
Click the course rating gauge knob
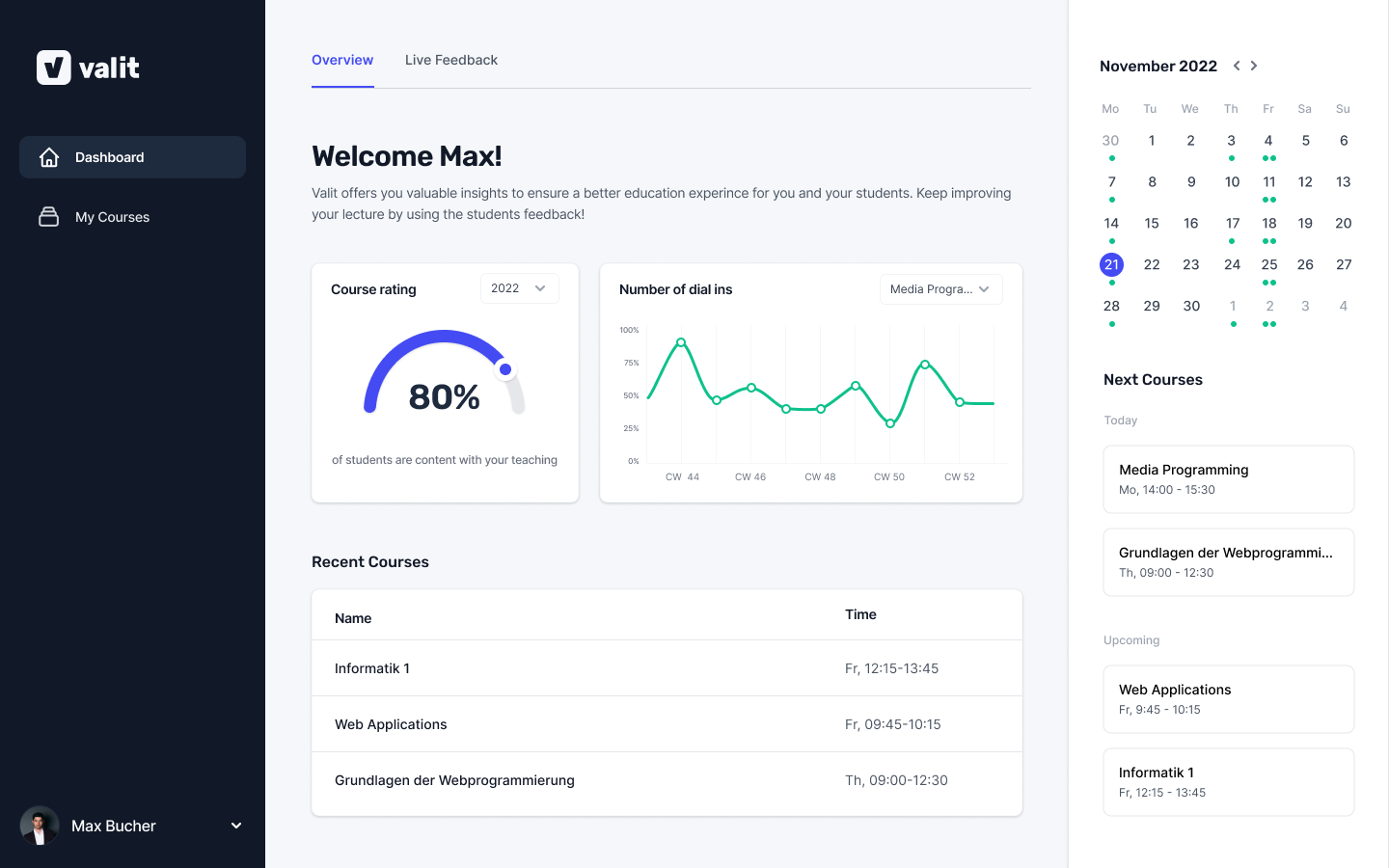505,369
